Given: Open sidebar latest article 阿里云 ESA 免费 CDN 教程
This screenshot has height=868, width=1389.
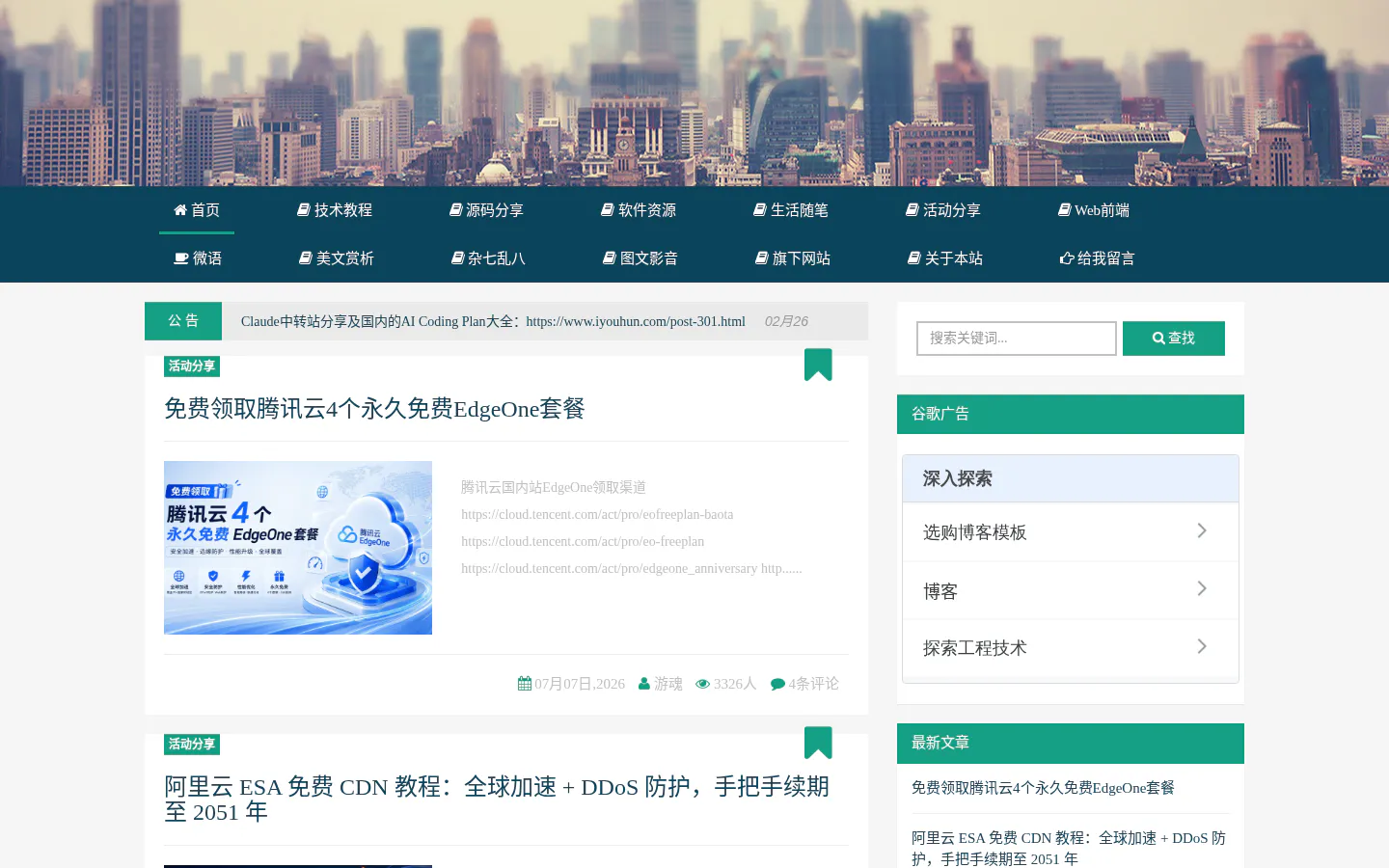Looking at the screenshot, I should coord(1069,849).
